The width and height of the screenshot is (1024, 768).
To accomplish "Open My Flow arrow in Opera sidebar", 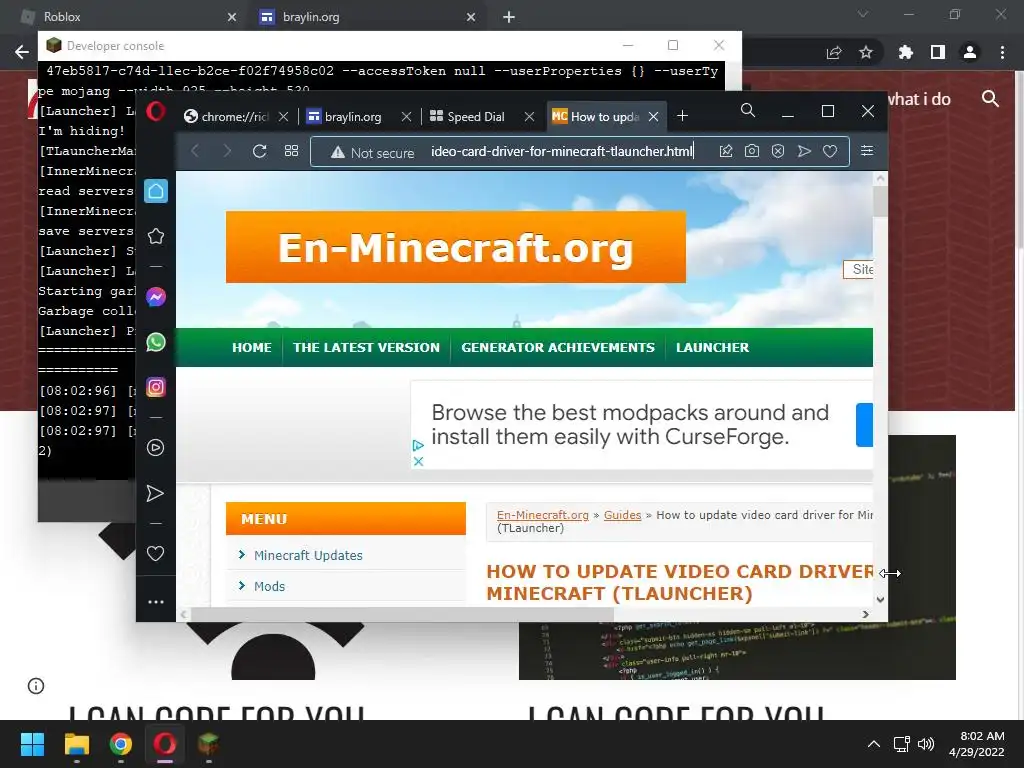I will point(155,493).
